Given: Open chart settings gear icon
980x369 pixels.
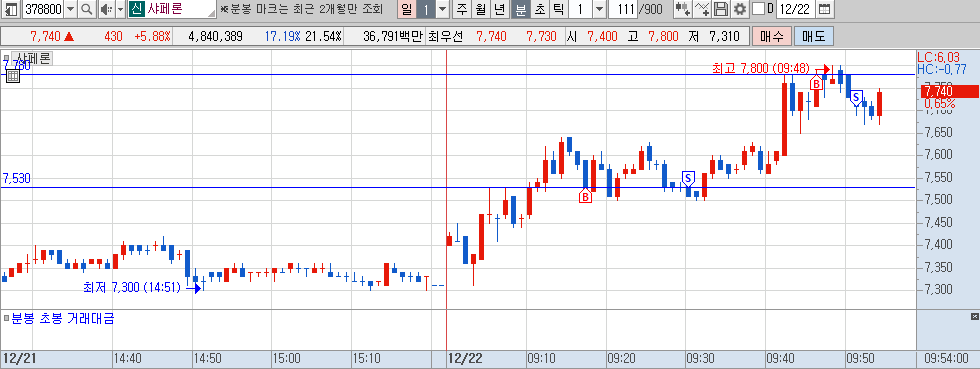Looking at the screenshot, I should 740,9.
